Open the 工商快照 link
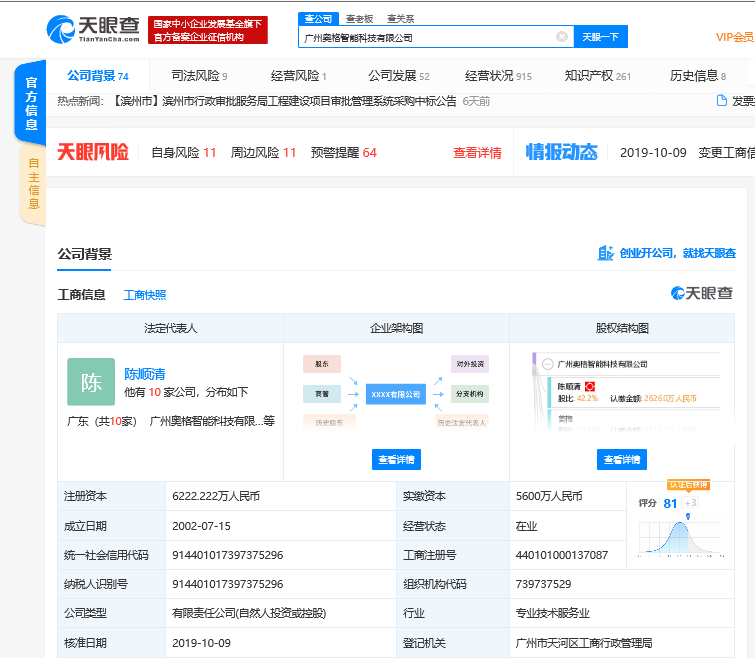 (145, 295)
